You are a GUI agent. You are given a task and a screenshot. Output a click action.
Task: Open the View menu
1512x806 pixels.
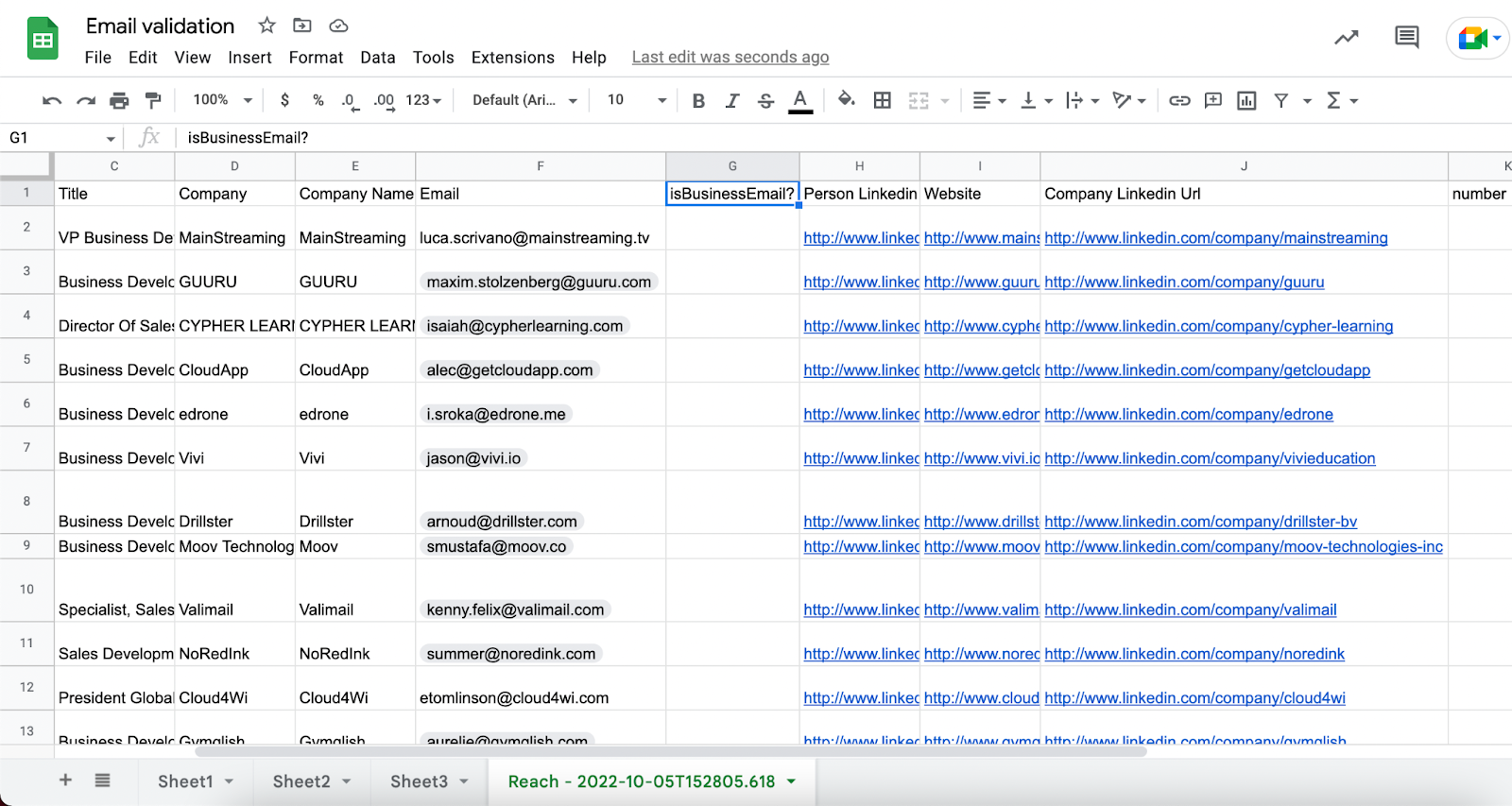point(193,58)
